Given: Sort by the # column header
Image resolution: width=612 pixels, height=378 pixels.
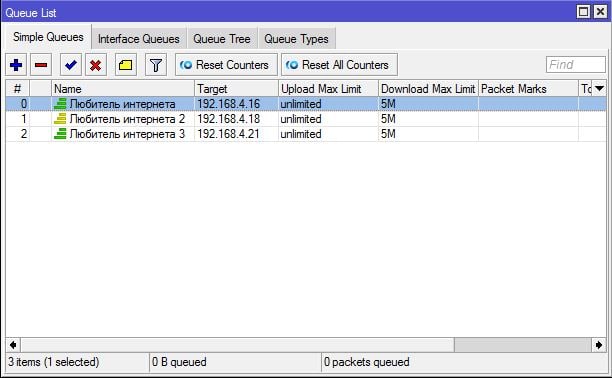Looking at the screenshot, I should [18, 89].
